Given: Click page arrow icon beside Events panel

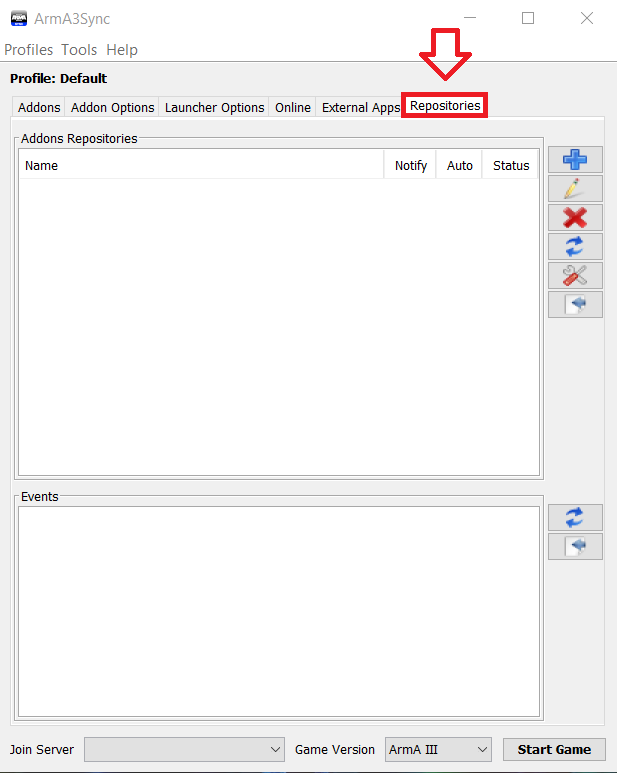Looking at the screenshot, I should tap(575, 547).
